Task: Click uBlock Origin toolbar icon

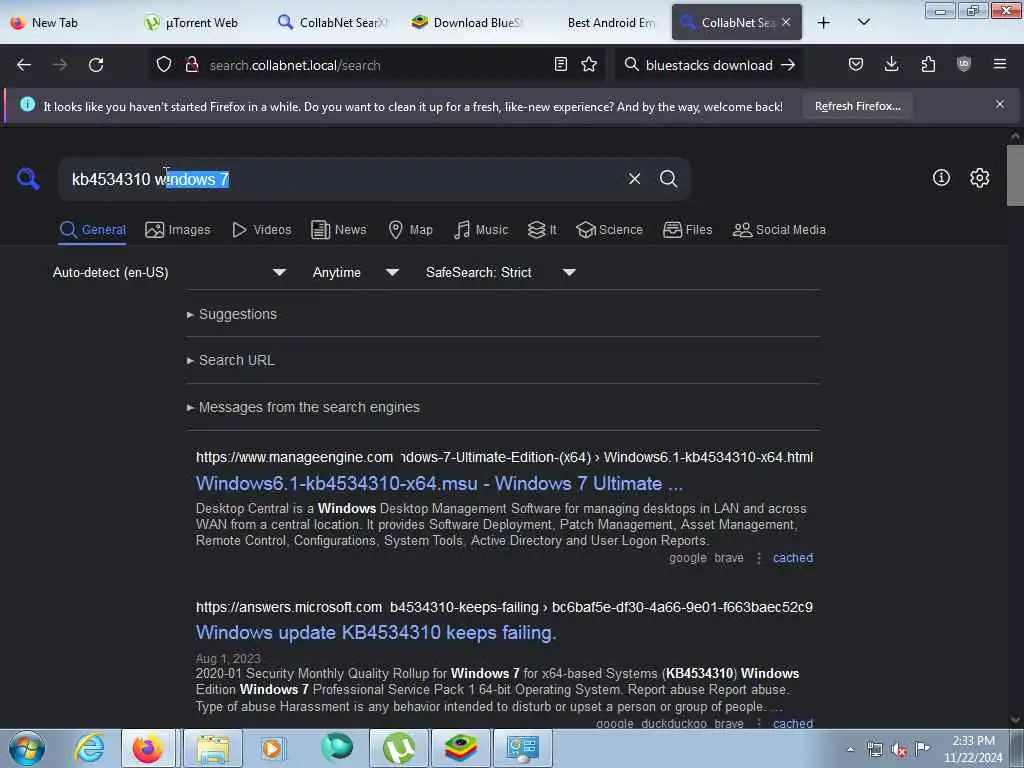Action: [964, 64]
